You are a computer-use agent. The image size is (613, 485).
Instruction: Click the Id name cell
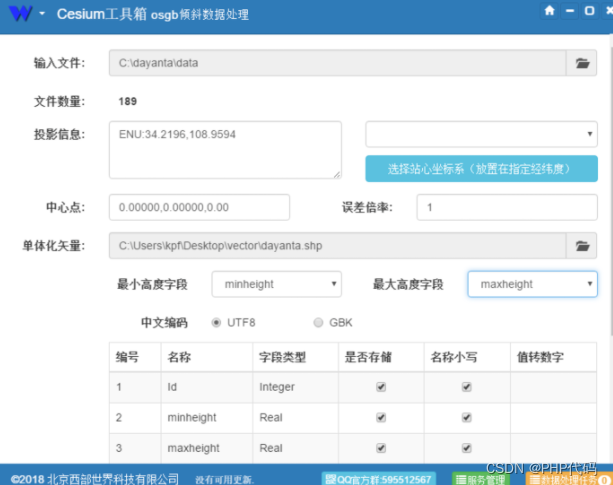207,387
